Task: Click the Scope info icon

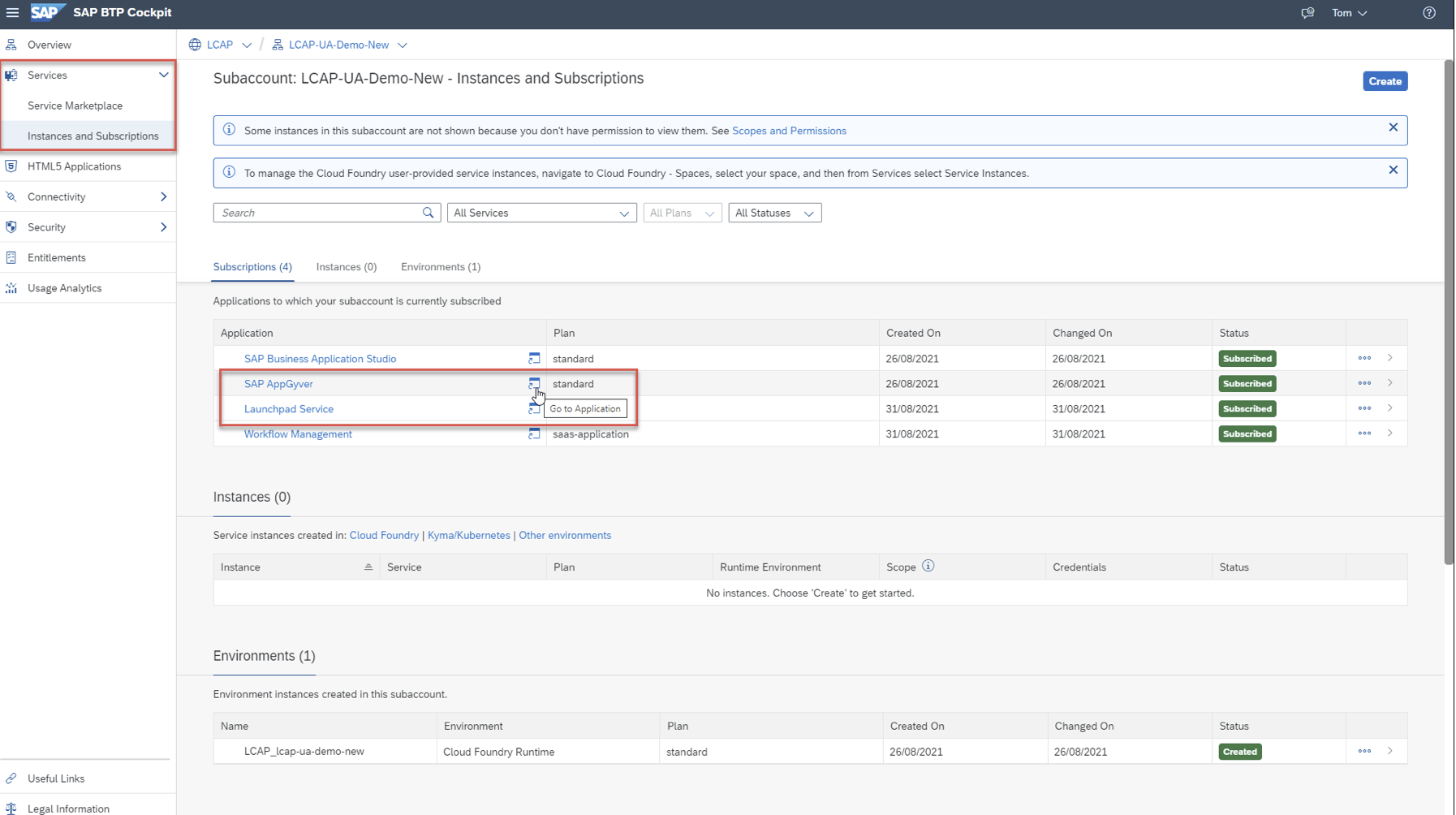Action: [x=928, y=566]
